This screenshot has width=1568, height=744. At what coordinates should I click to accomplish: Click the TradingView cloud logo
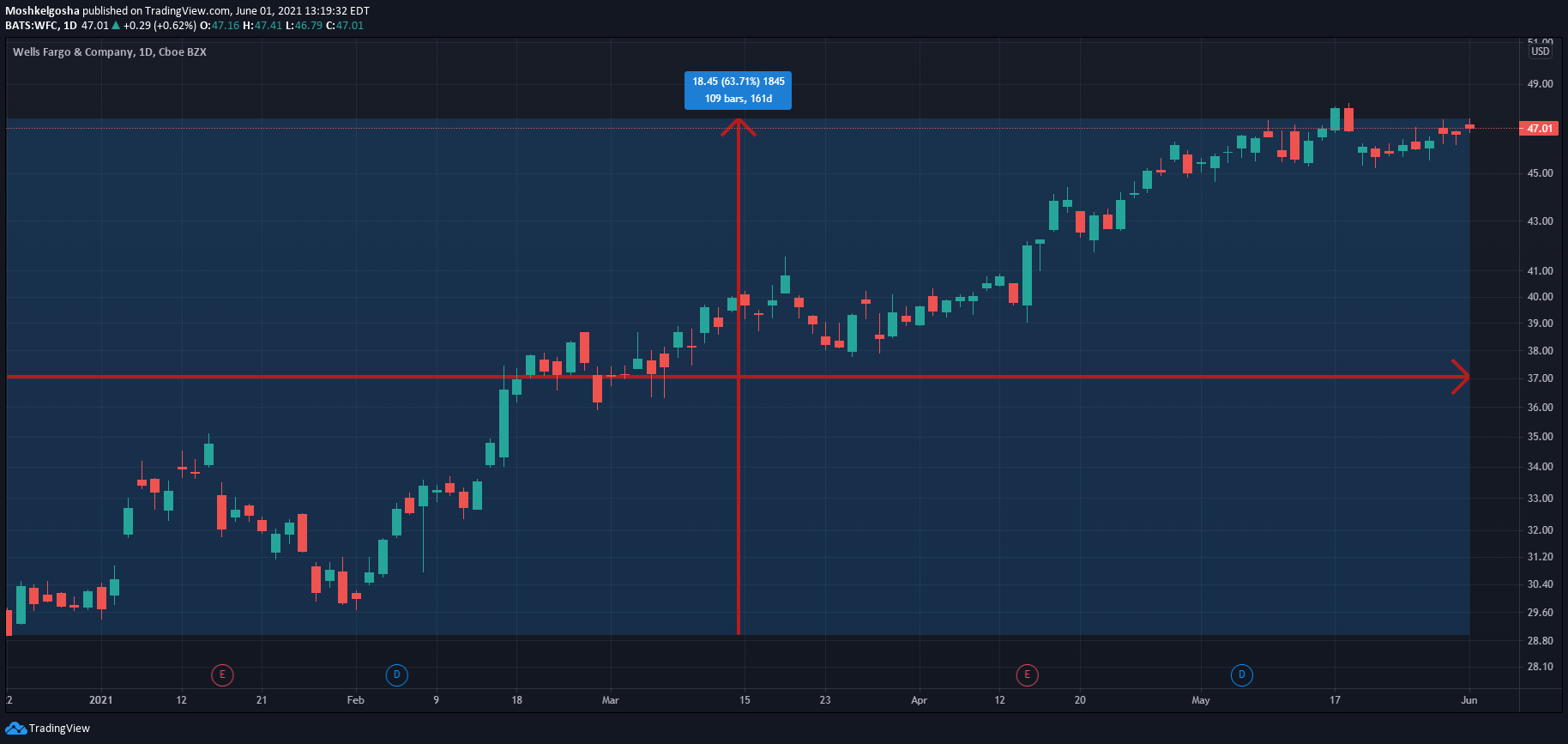coord(15,729)
